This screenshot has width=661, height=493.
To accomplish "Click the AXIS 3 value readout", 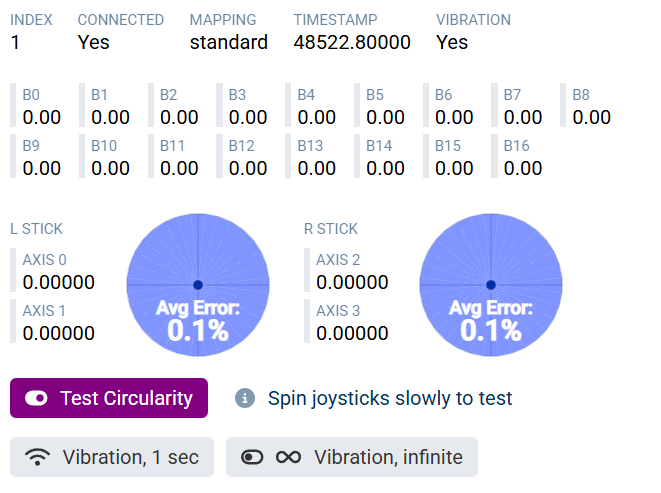I will (x=352, y=332).
